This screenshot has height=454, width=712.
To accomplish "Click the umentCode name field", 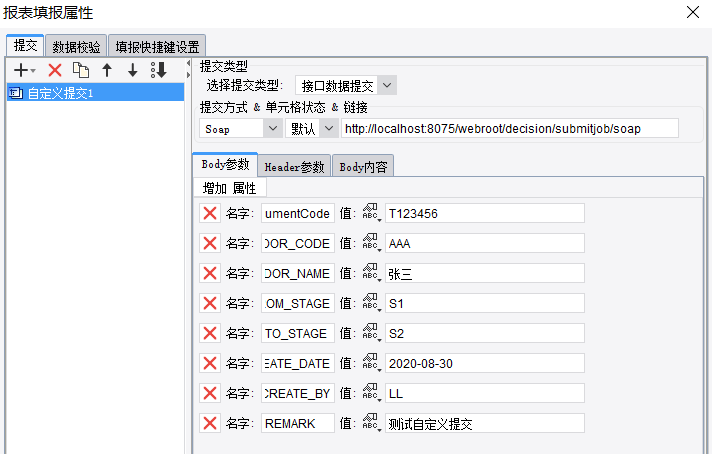I will pos(298,213).
